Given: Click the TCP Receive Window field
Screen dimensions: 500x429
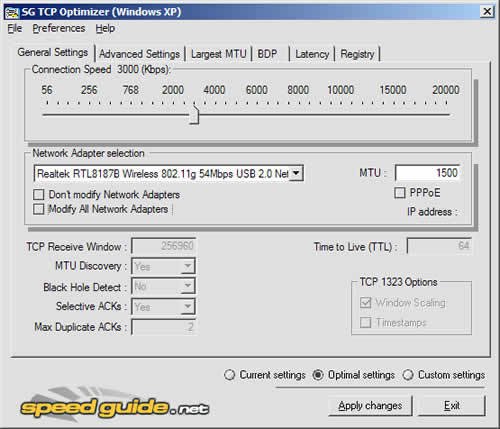Looking at the screenshot, I should pos(163,246).
